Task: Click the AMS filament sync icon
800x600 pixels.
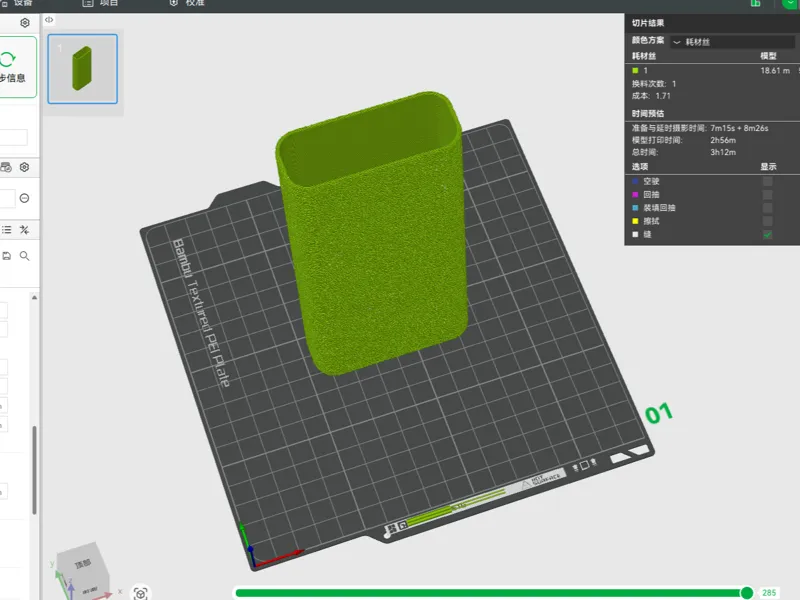Action: pos(6,167)
